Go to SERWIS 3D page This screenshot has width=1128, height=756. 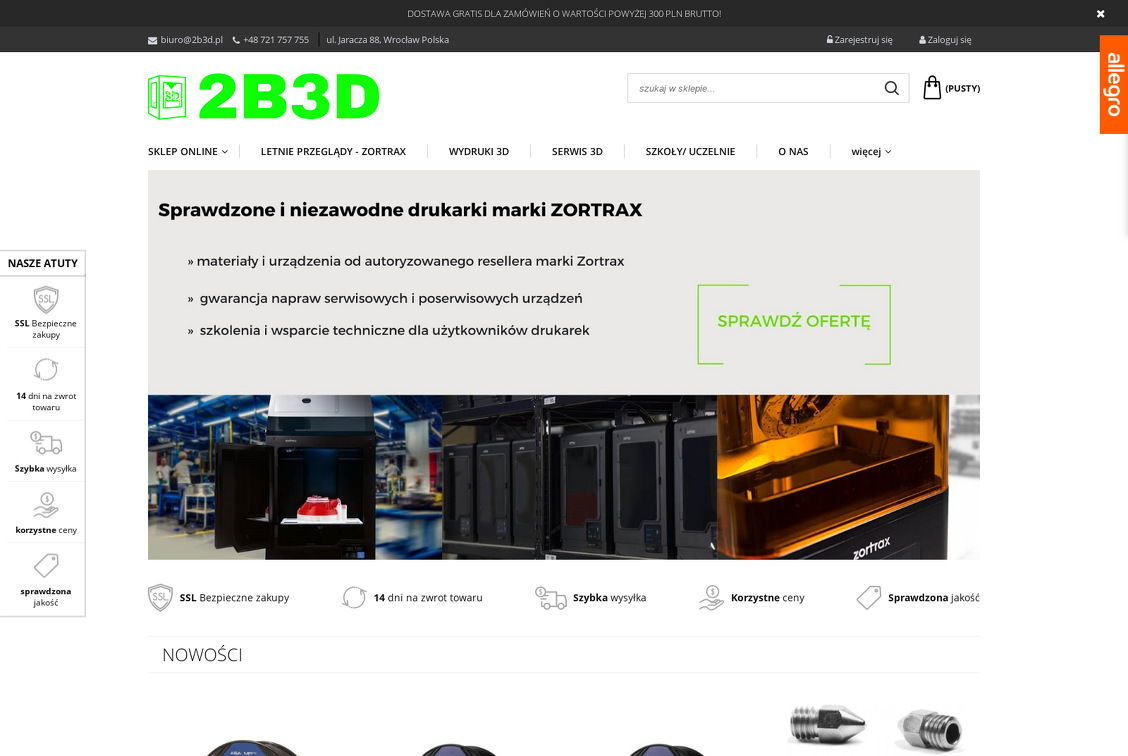pyautogui.click(x=577, y=151)
